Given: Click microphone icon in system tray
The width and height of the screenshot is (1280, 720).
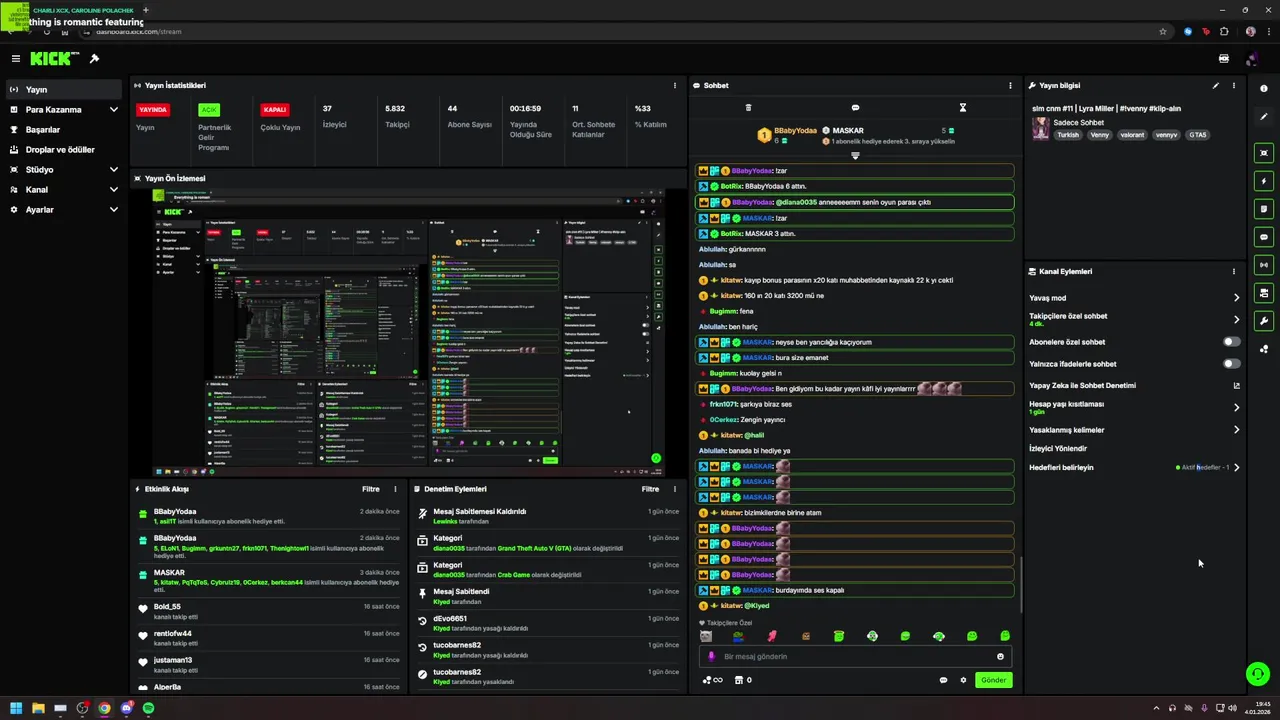Looking at the screenshot, I should click(x=1204, y=708).
